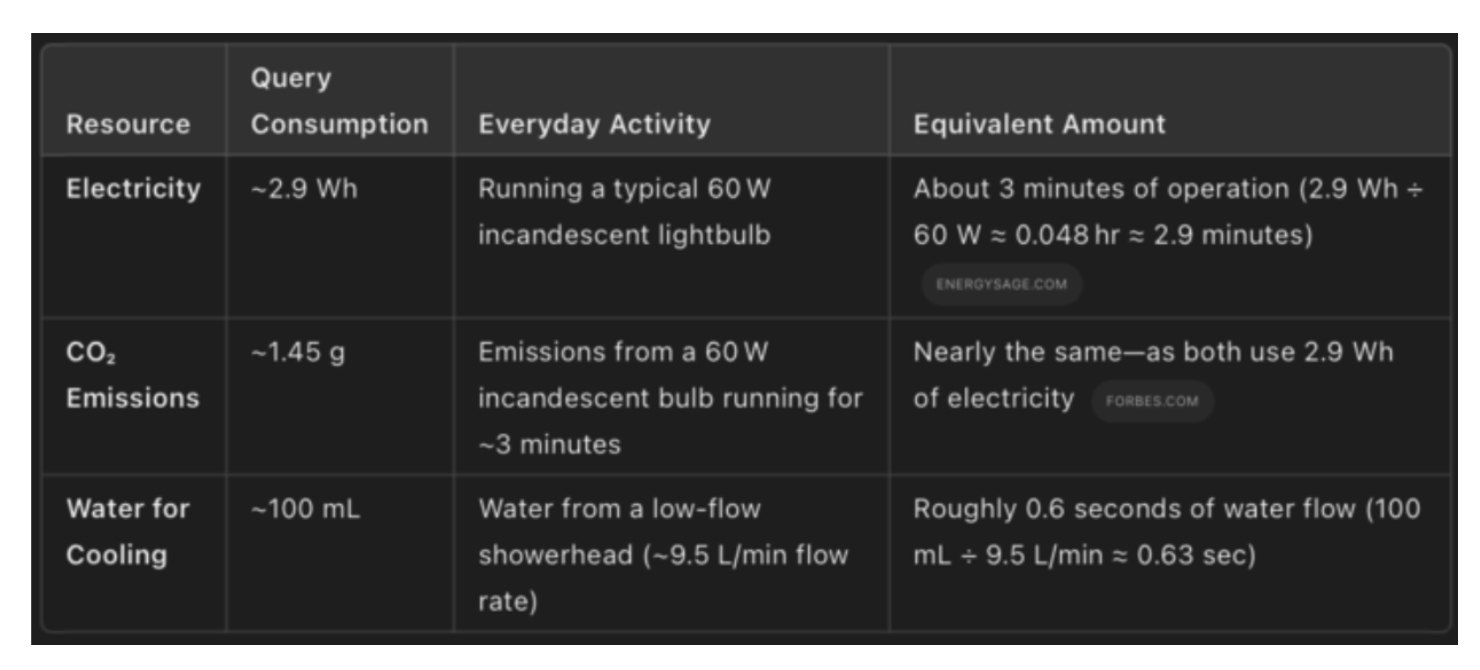This screenshot has width=1480, height=670.
Task: Click the ~2.9 Wh consumption cell
Action: tap(303, 189)
